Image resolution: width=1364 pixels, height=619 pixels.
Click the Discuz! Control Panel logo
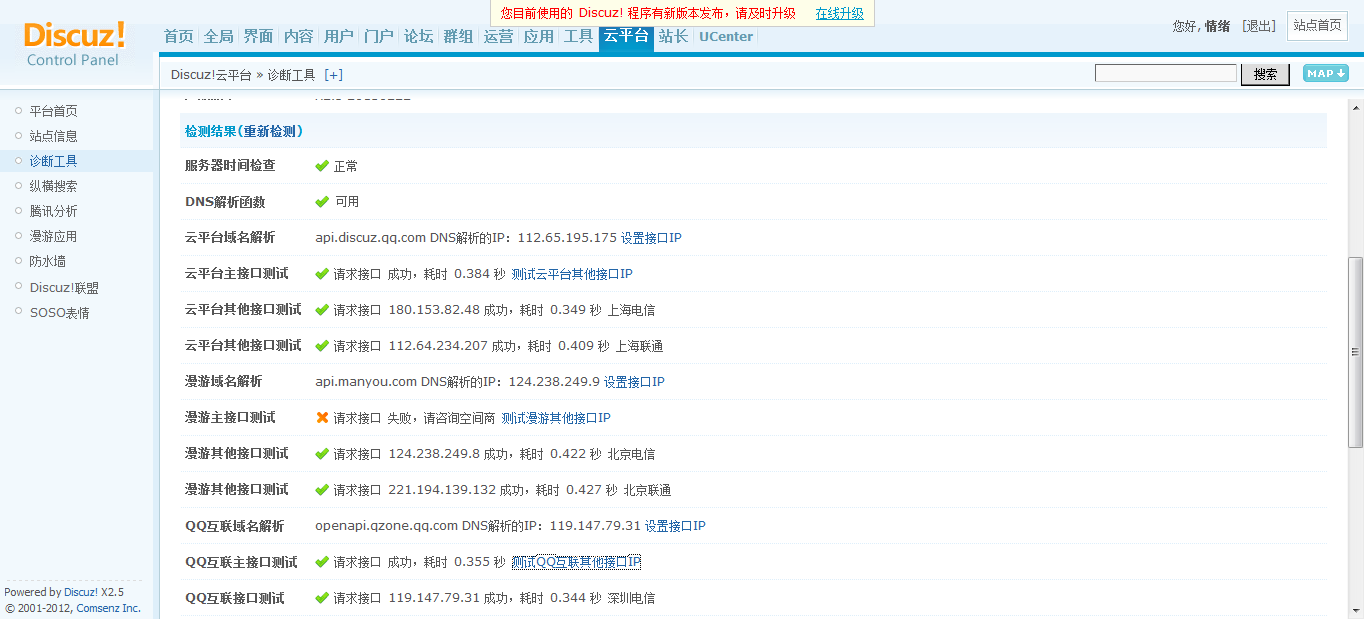(x=74, y=44)
